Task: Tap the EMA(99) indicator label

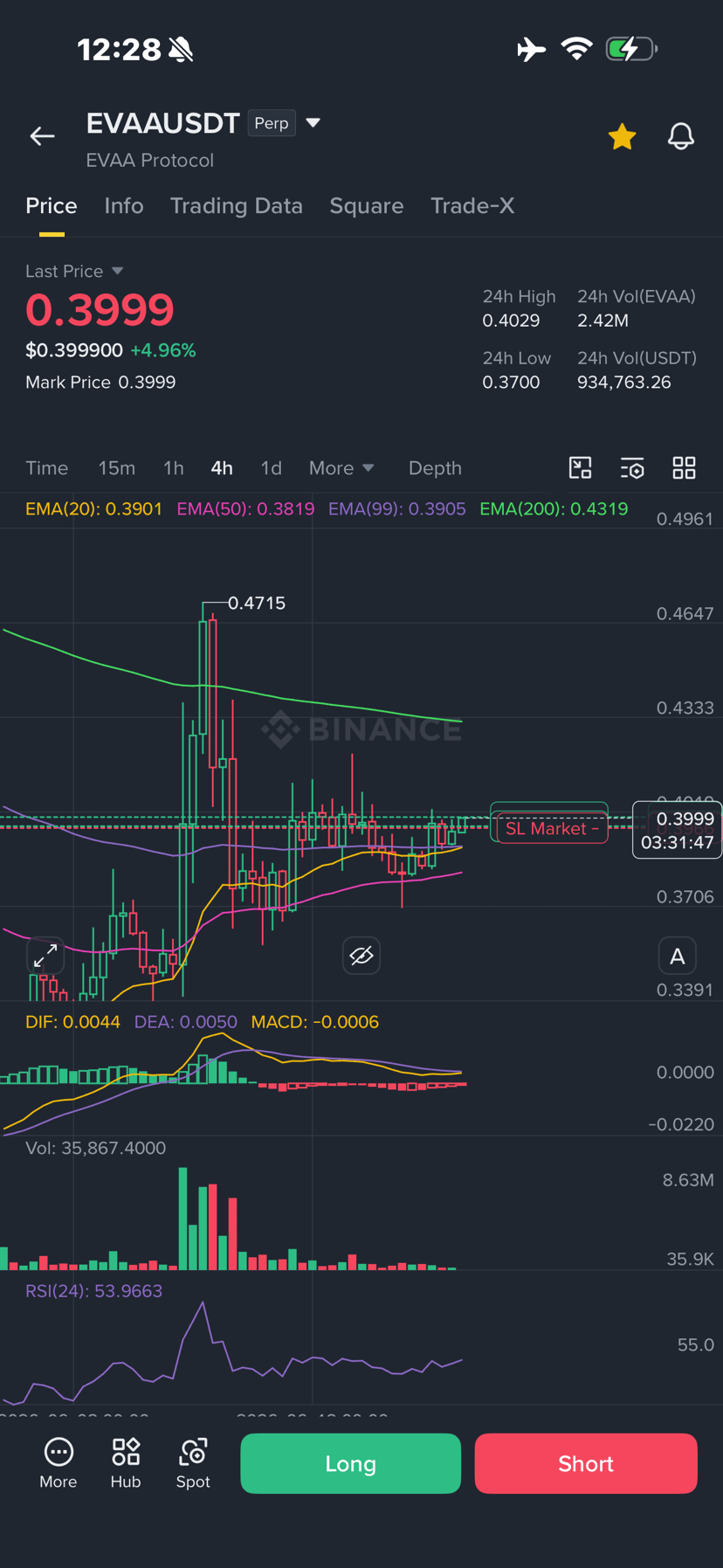Action: tap(397, 509)
